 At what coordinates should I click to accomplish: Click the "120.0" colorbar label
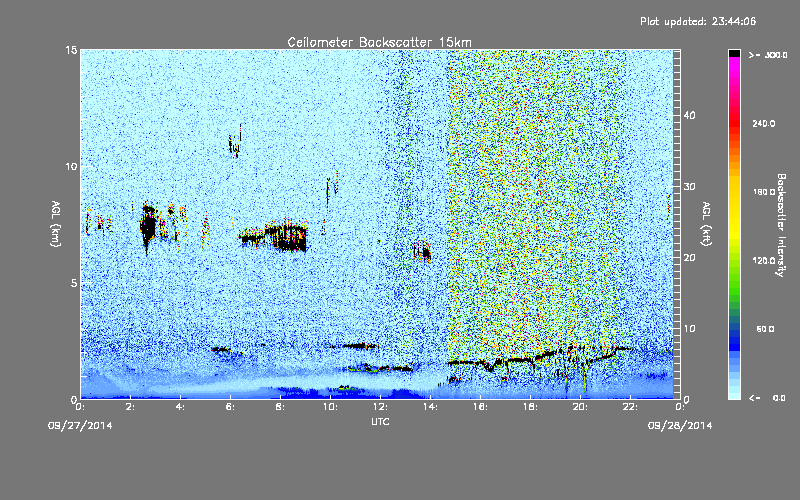pyautogui.click(x=764, y=261)
